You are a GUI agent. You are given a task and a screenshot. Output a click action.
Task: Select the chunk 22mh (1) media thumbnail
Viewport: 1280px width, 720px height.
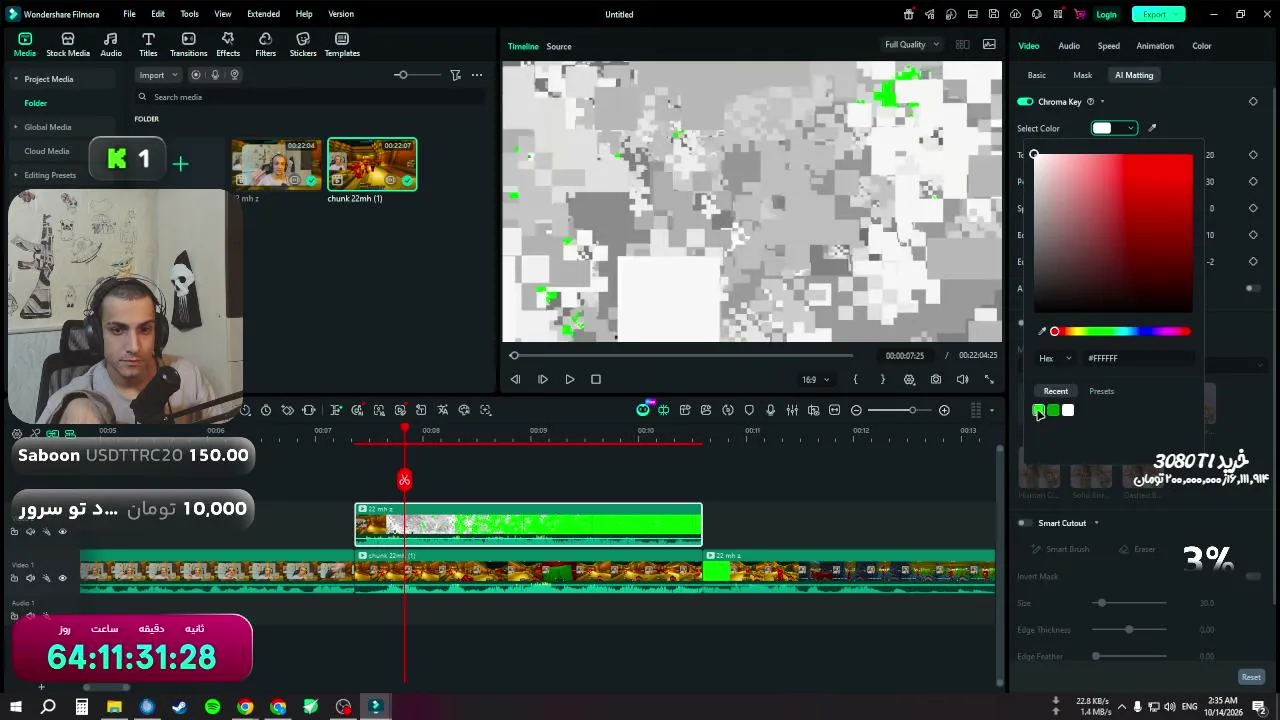(x=372, y=164)
